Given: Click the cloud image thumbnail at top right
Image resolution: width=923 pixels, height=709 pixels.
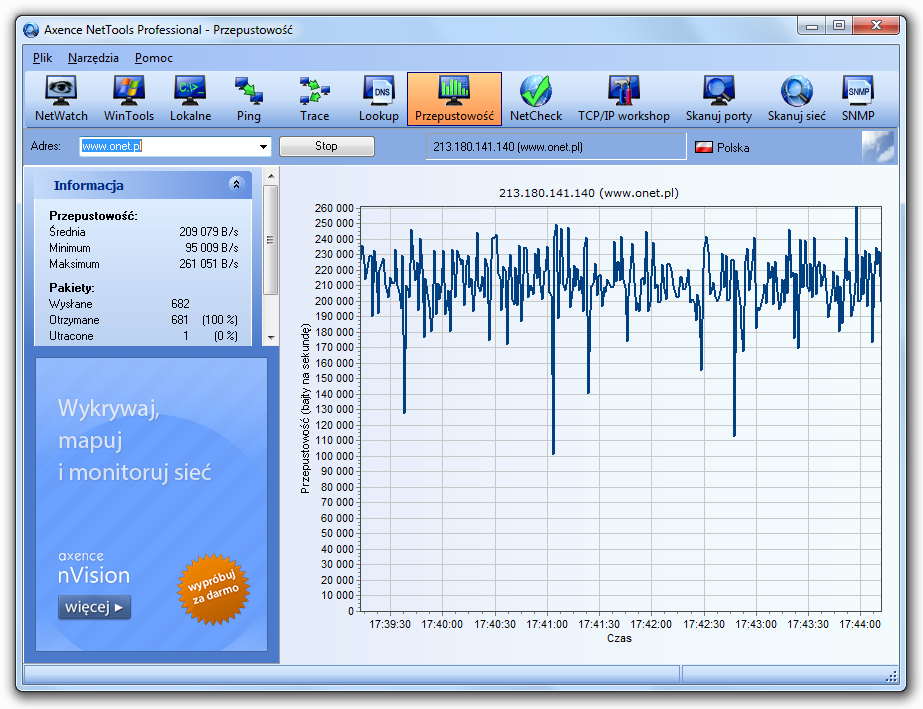Looking at the screenshot, I should (878, 147).
